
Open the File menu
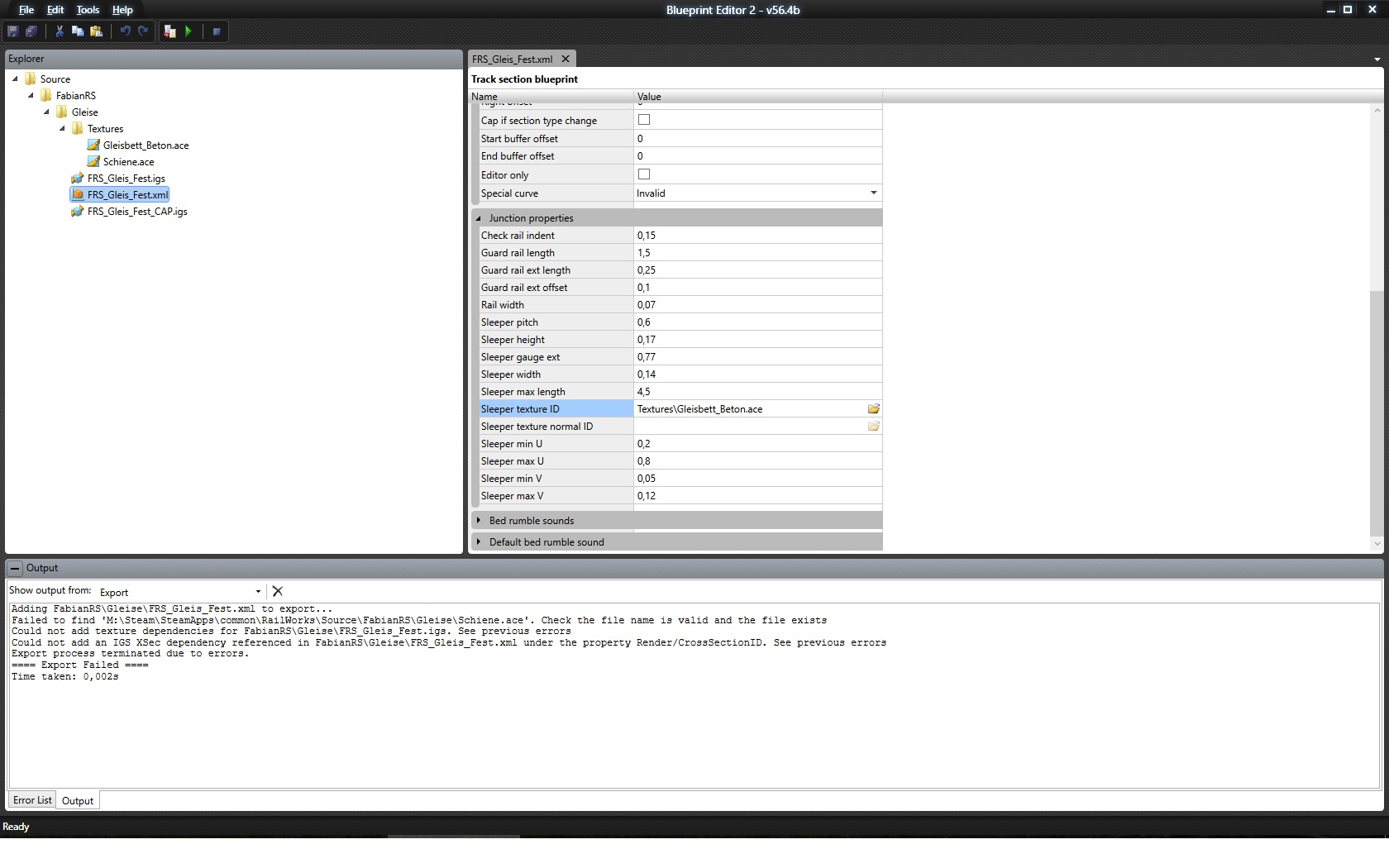tap(26, 10)
